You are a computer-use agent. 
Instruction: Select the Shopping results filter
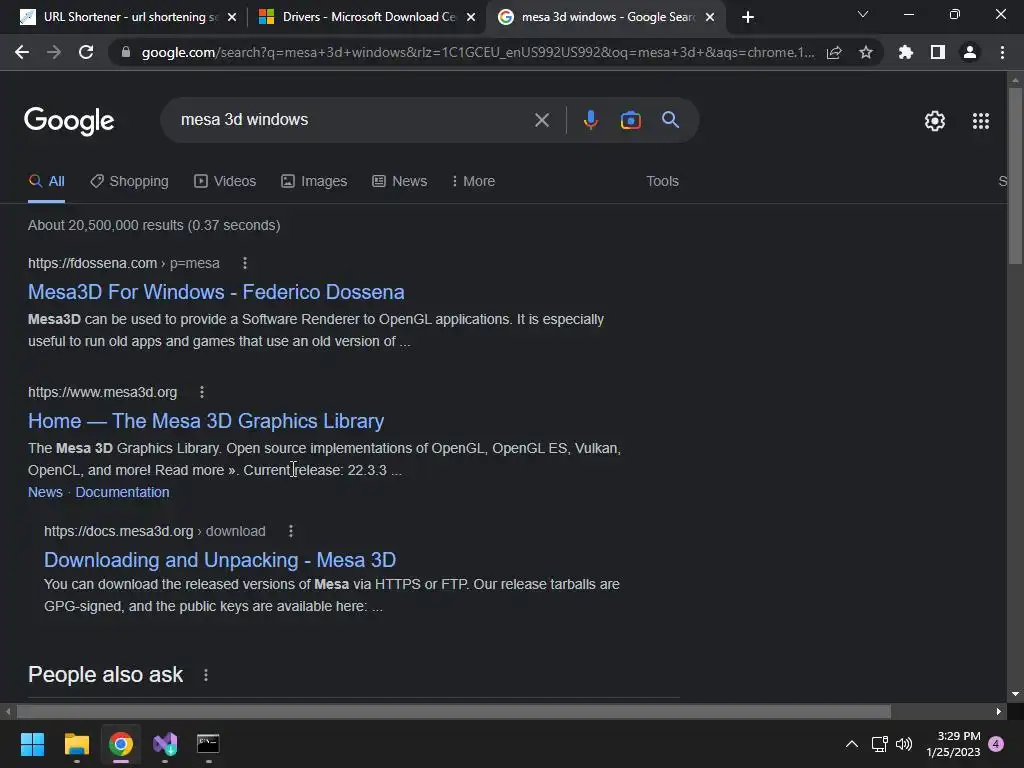(129, 182)
